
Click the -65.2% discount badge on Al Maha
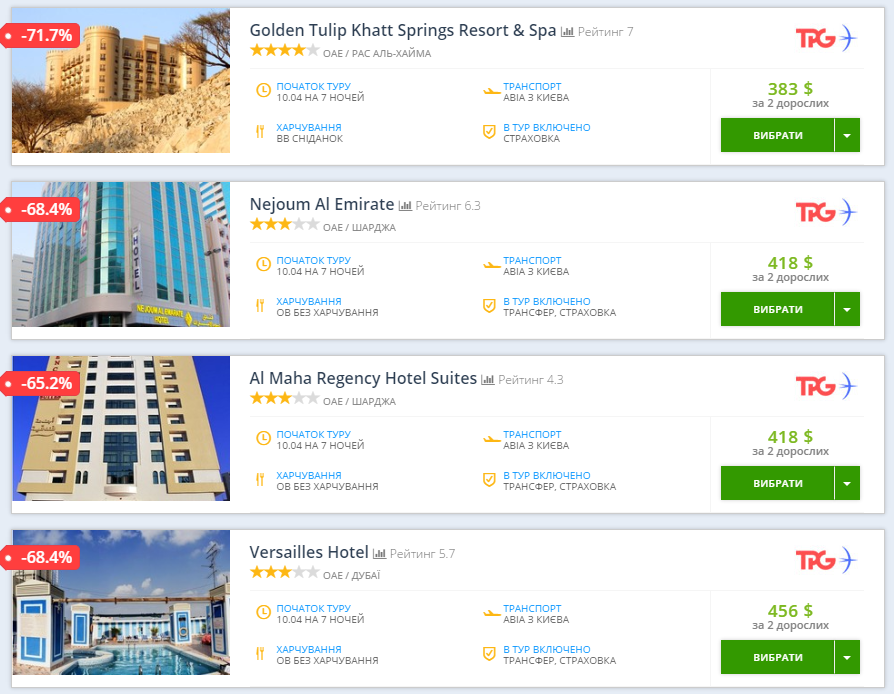40,383
